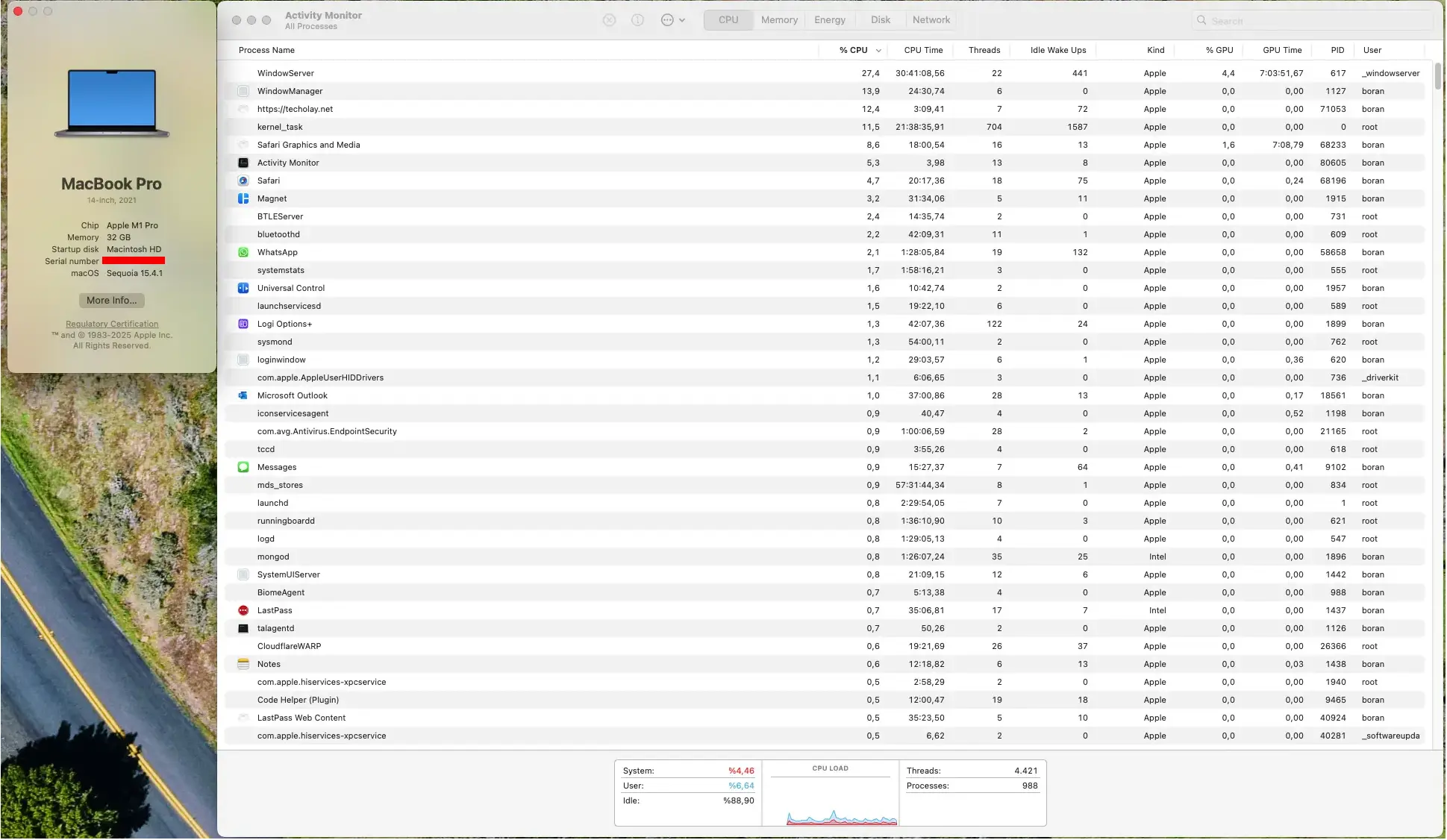This screenshot has width=1447, height=840.
Task: Select the CloudflareWARP process row
Action: pos(825,646)
